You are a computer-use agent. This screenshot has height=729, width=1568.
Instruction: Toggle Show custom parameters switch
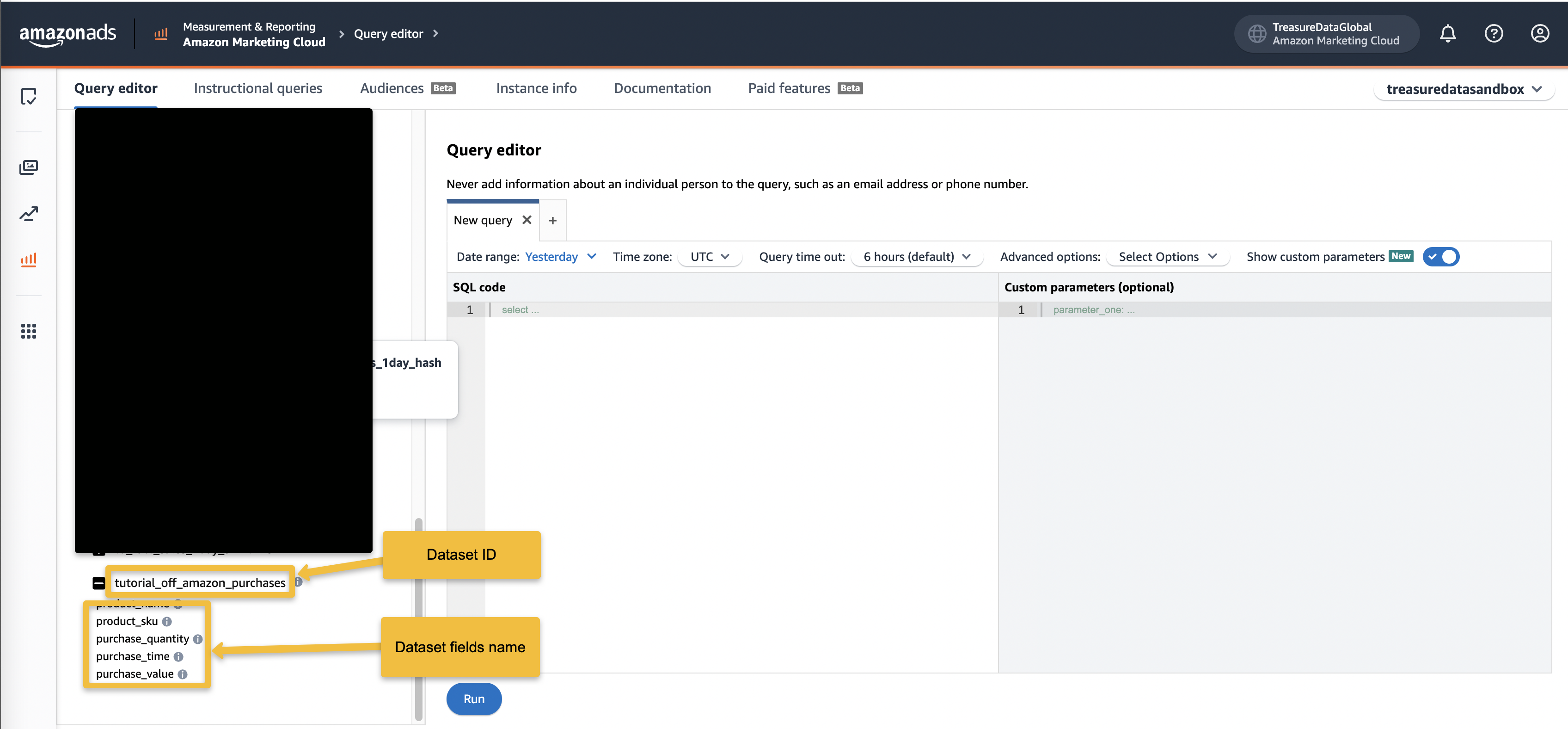[x=1441, y=257]
